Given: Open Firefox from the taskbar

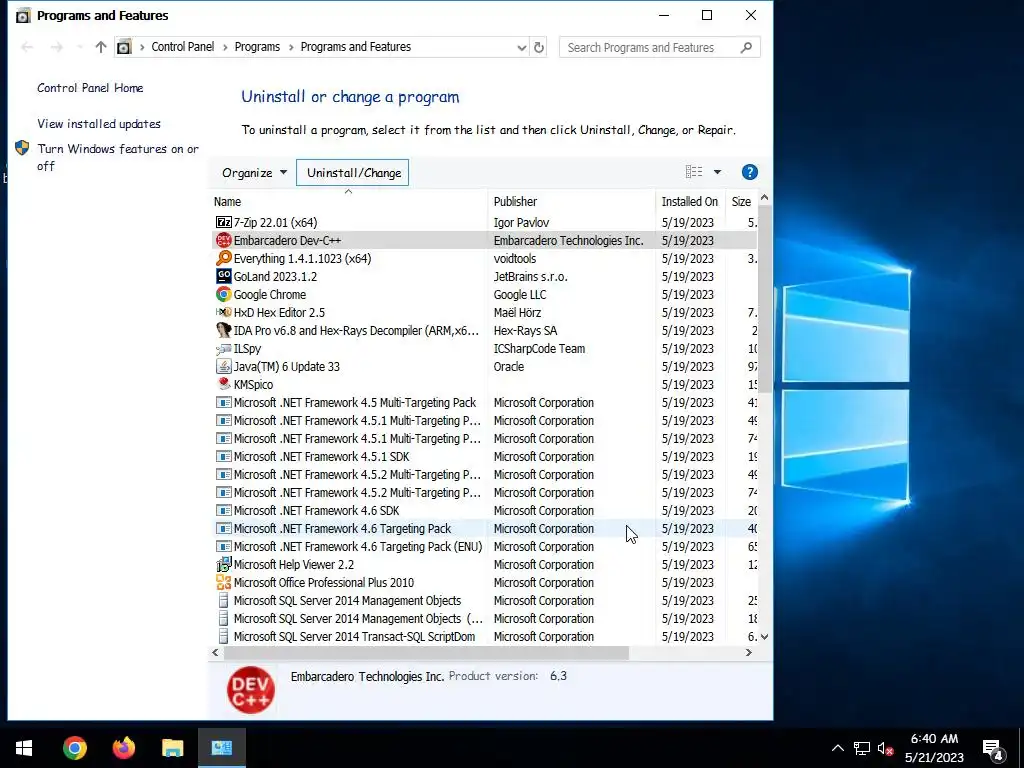Looking at the screenshot, I should tap(123, 748).
